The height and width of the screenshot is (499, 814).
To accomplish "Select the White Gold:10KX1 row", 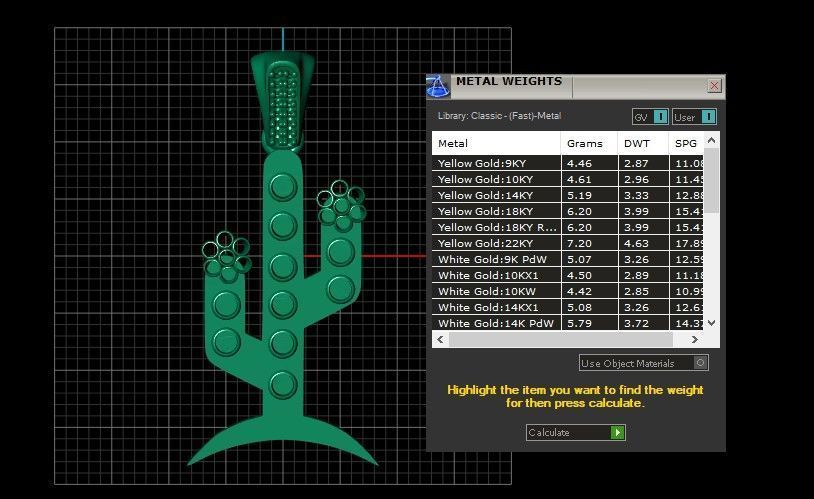I will tap(568, 275).
